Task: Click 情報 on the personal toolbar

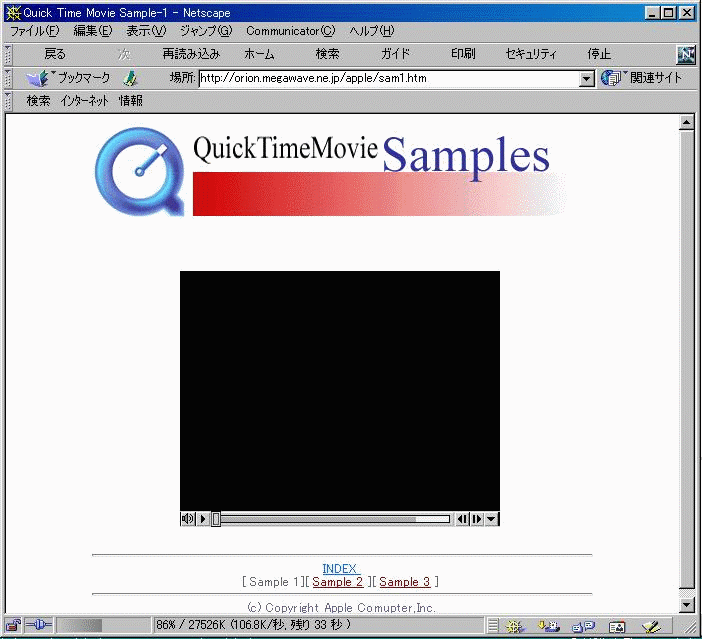Action: [131, 101]
